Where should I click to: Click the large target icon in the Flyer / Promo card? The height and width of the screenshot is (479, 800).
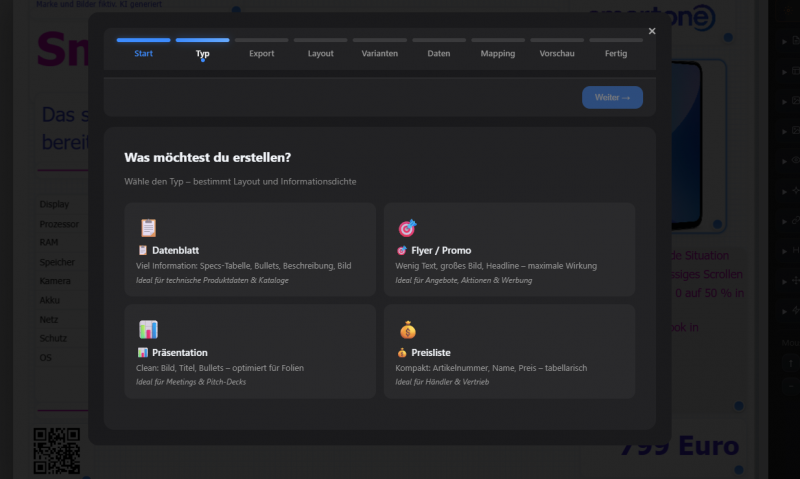tap(407, 228)
